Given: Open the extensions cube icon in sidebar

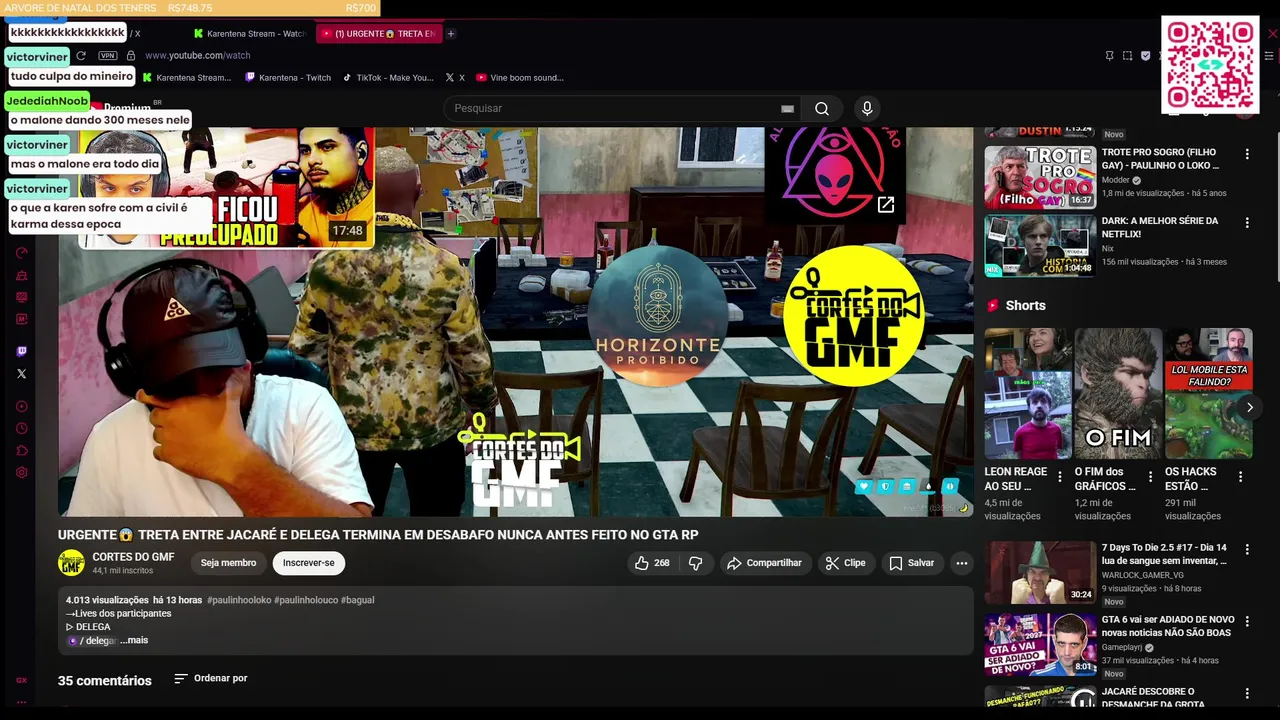Looking at the screenshot, I should (22, 451).
